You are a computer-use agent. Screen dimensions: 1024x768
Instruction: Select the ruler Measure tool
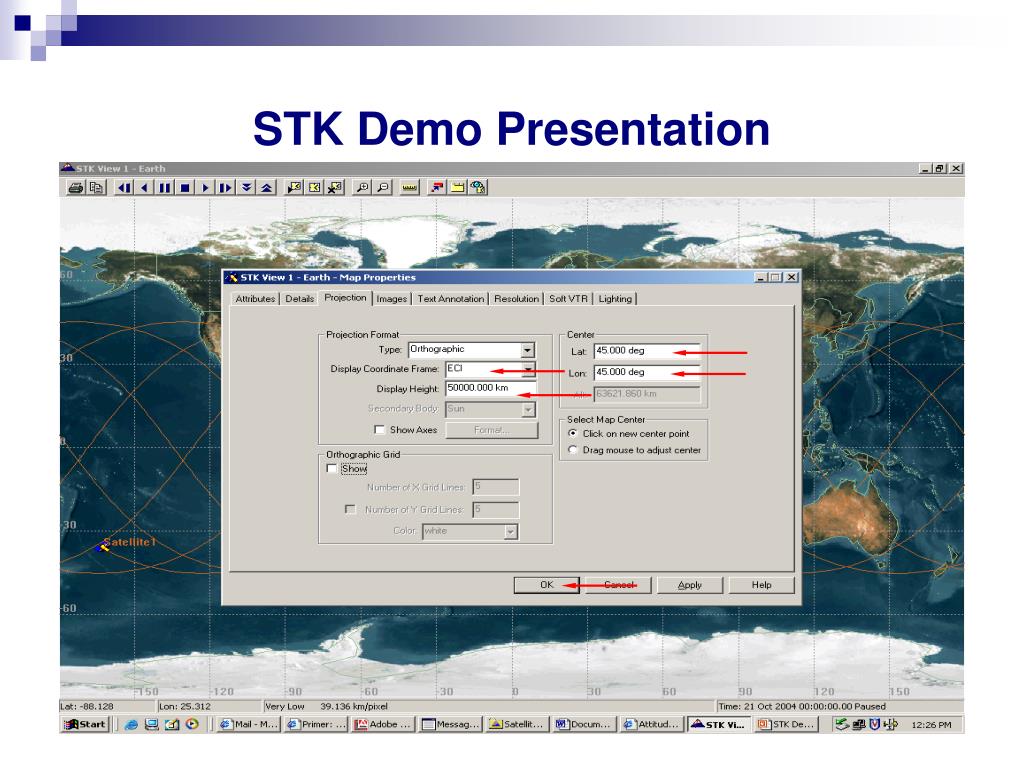pos(409,188)
